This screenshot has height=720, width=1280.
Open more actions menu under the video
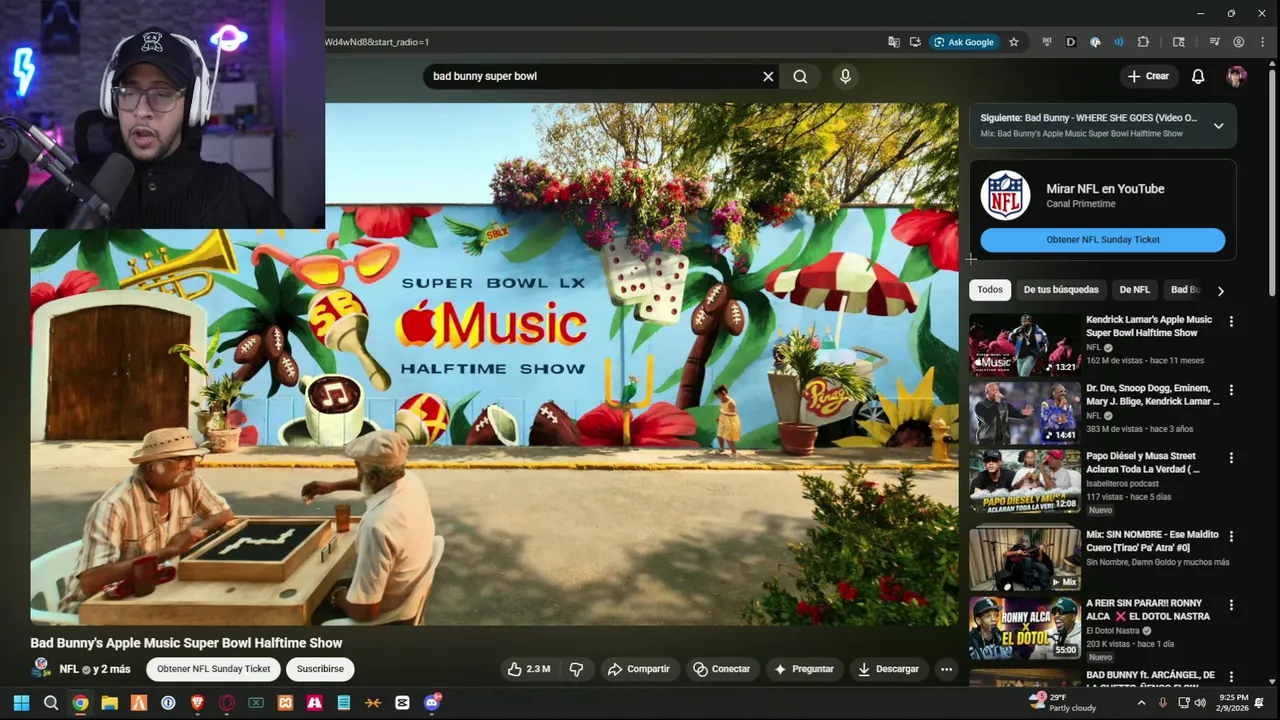946,669
